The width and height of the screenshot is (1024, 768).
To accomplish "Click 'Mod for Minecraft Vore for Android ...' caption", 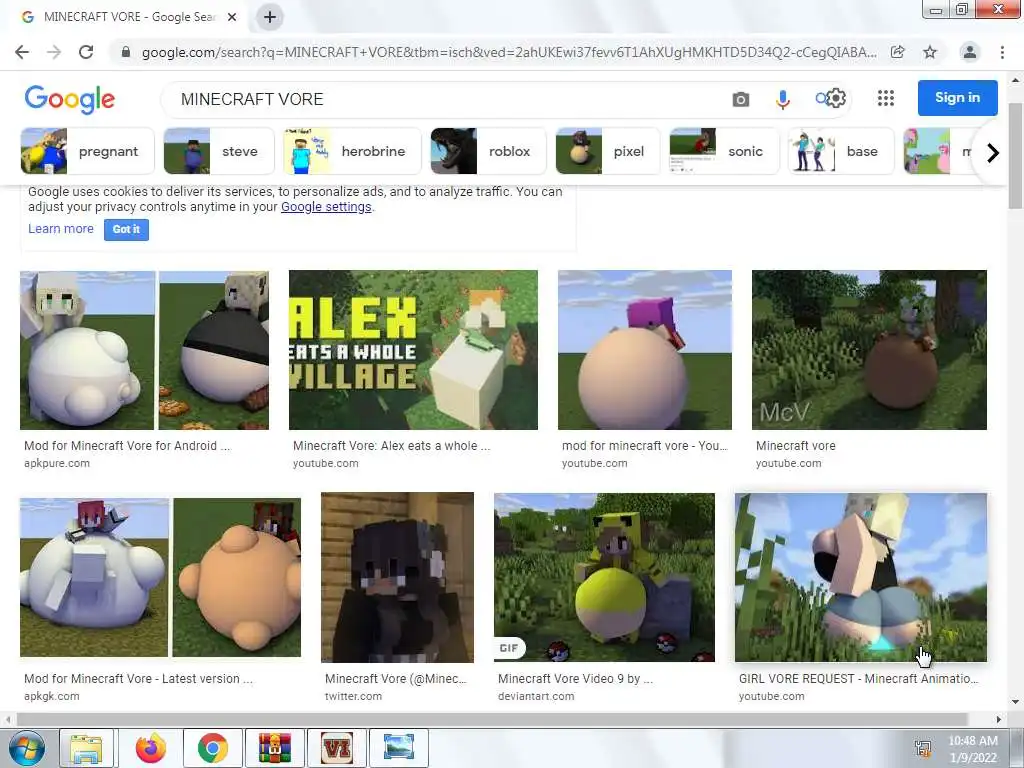I will click(127, 445).
